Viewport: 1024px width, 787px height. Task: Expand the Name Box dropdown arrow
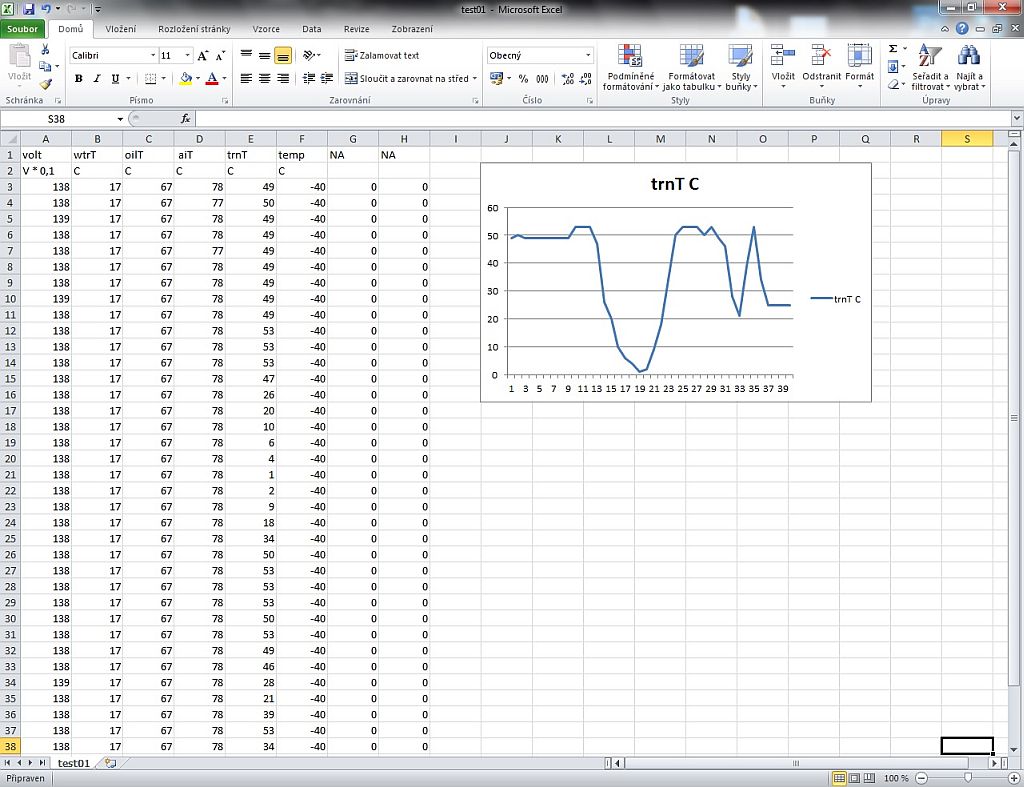[x=121, y=118]
